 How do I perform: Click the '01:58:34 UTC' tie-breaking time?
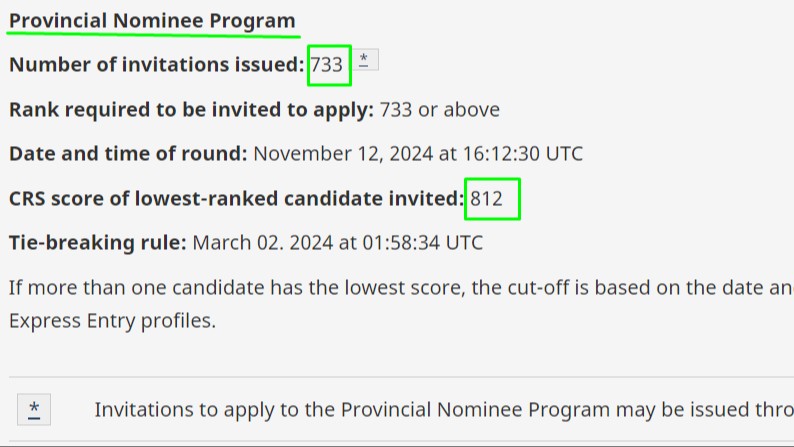click(423, 242)
